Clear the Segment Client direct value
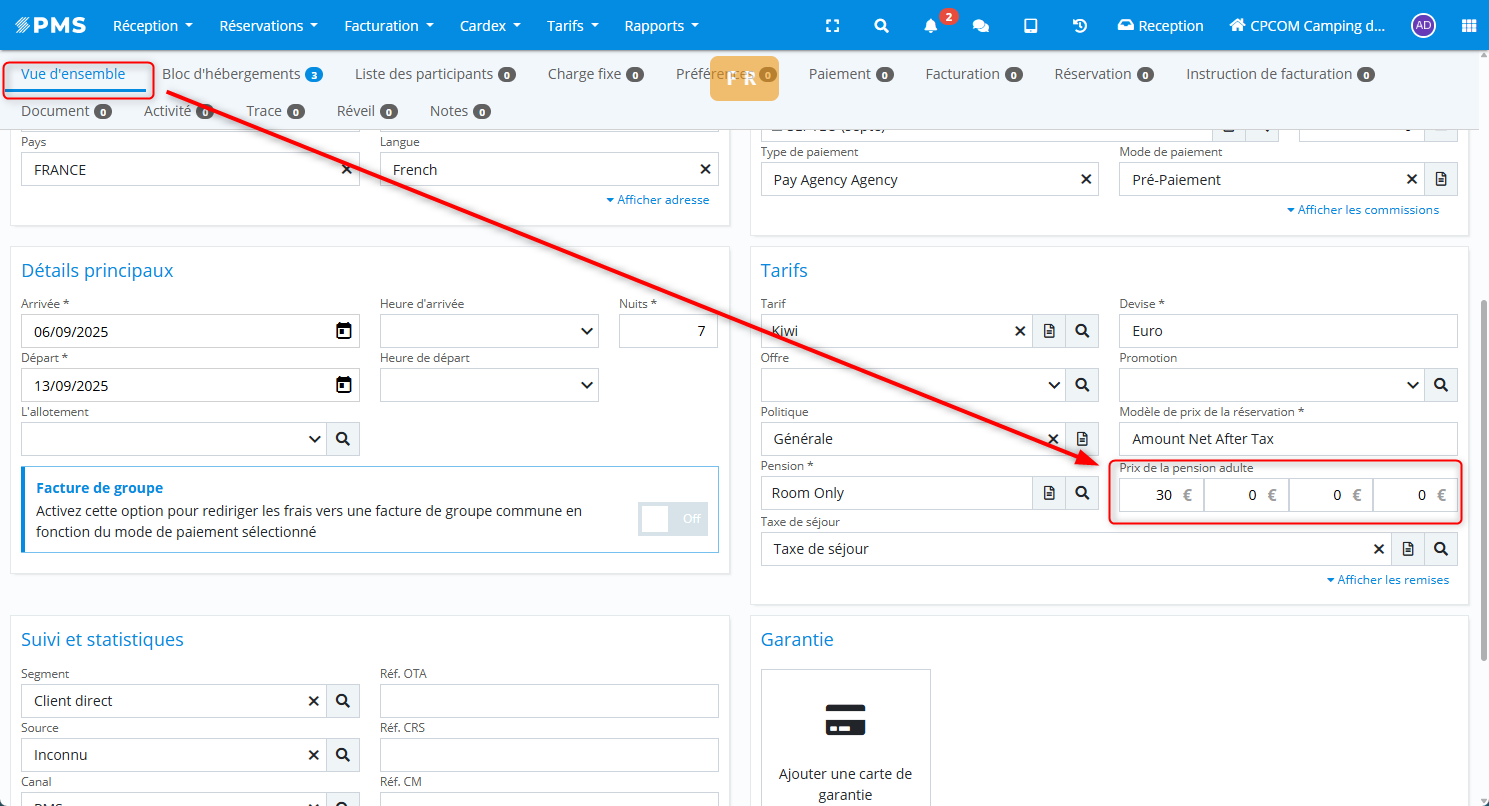 pyautogui.click(x=313, y=701)
